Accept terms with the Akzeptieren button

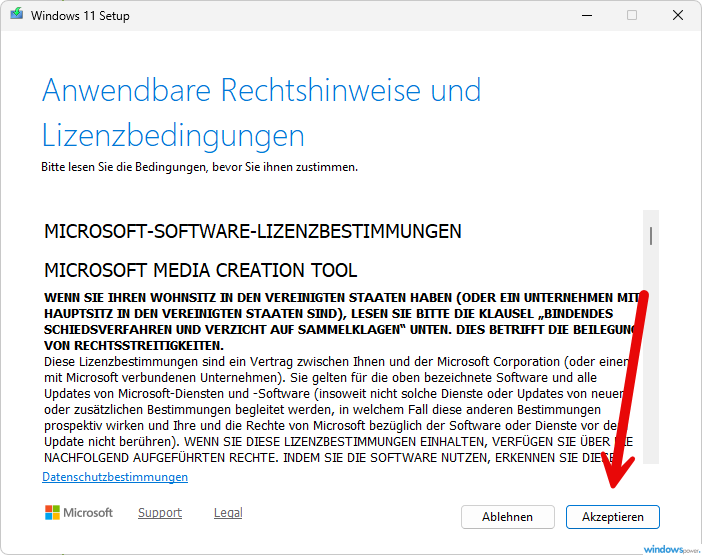click(x=612, y=517)
